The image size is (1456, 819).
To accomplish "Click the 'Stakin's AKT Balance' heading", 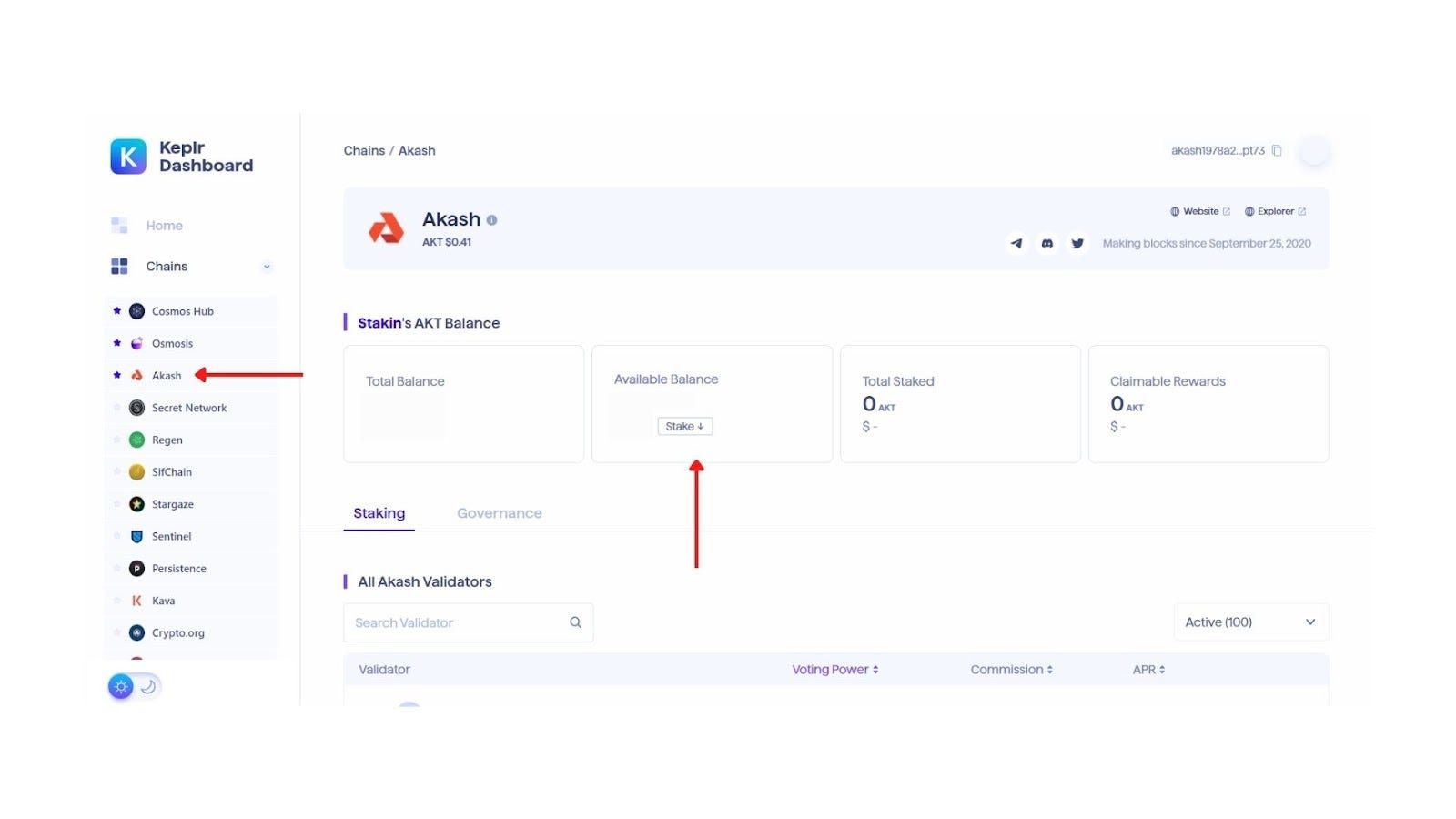I will point(429,323).
